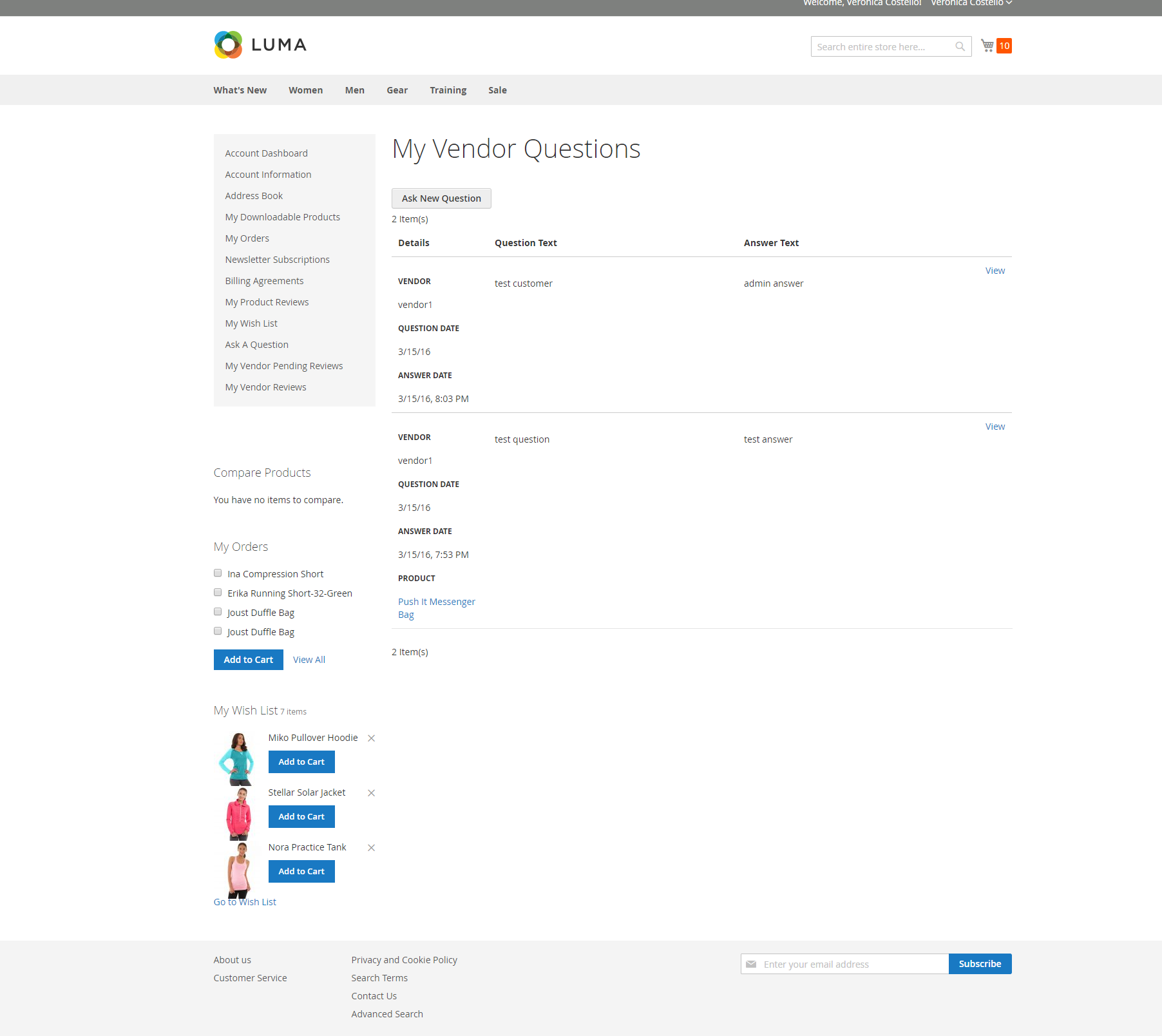This screenshot has height=1036, width=1162.
Task: Click the Subscribe button
Action: point(980,964)
